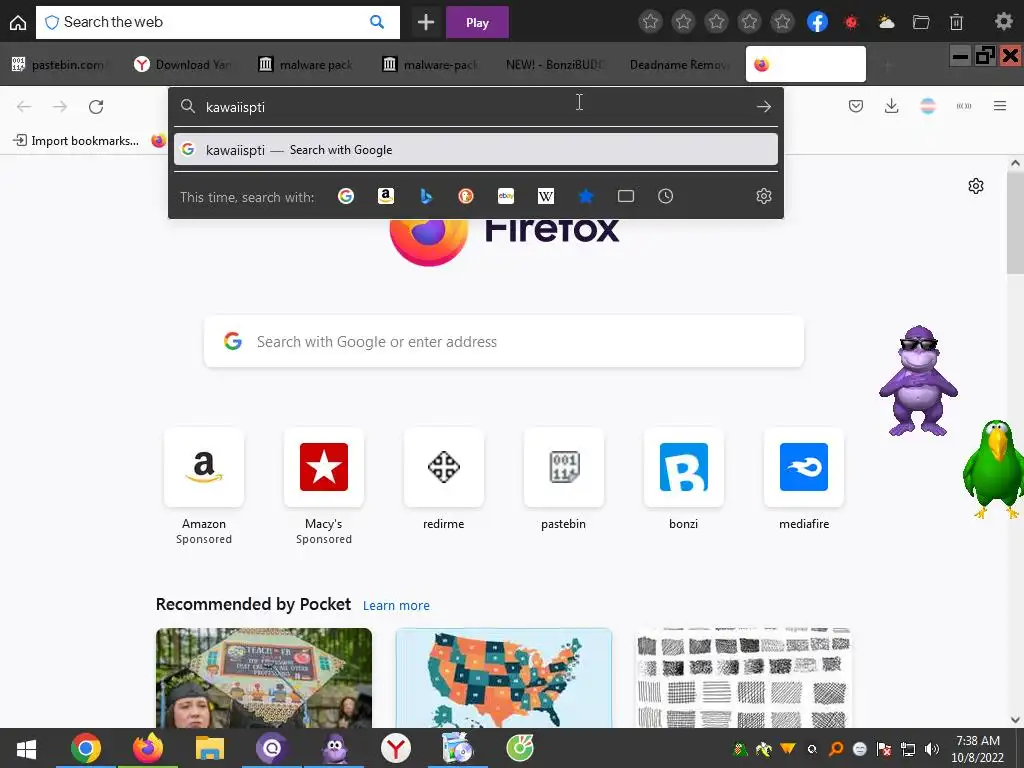Open search settings gear in address dropdown

[763, 196]
